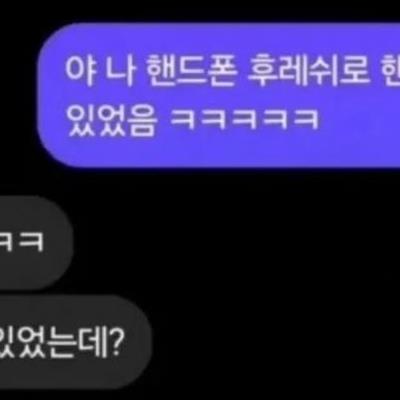
Task: Select the purple sent message bubble
Action: [219, 95]
